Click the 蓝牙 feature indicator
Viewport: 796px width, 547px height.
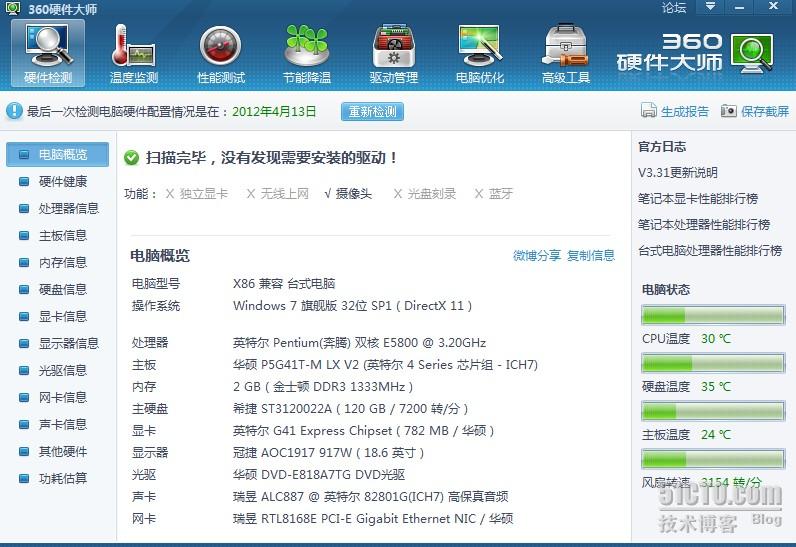pos(494,193)
